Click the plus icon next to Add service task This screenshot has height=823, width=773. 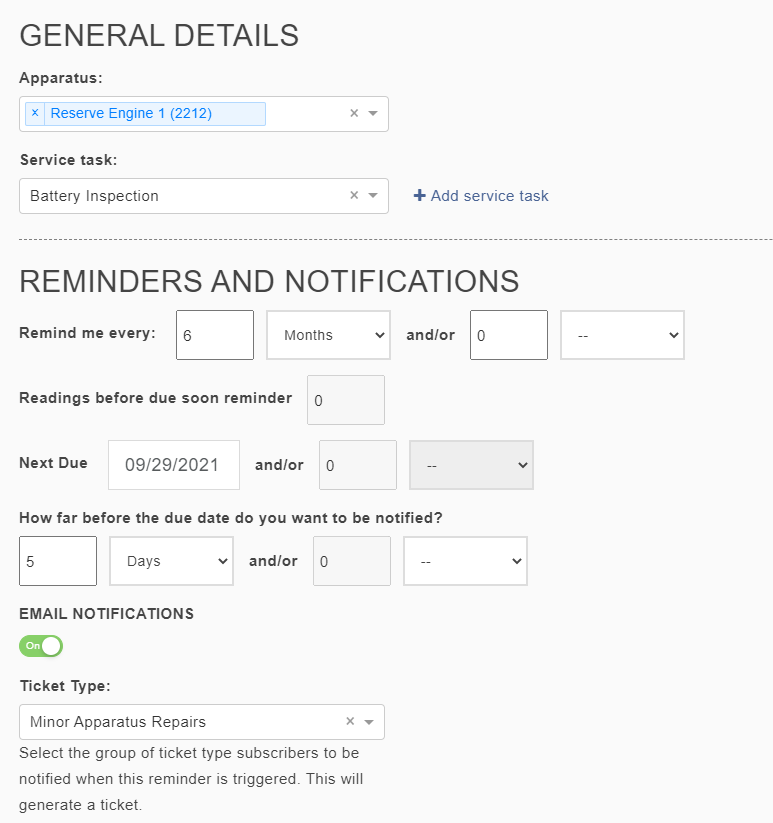point(419,195)
